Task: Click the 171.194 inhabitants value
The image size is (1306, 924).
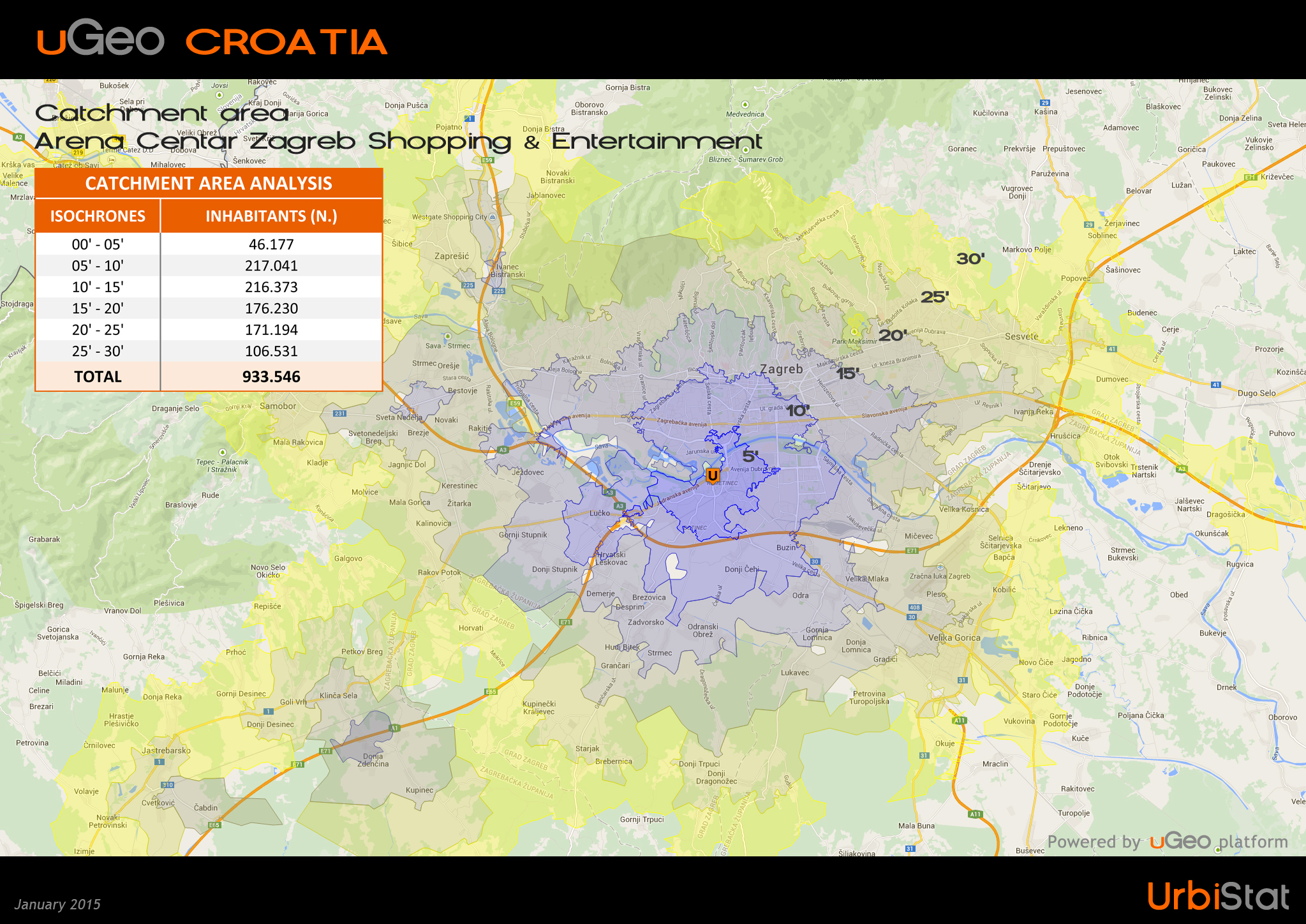Action: (x=271, y=330)
